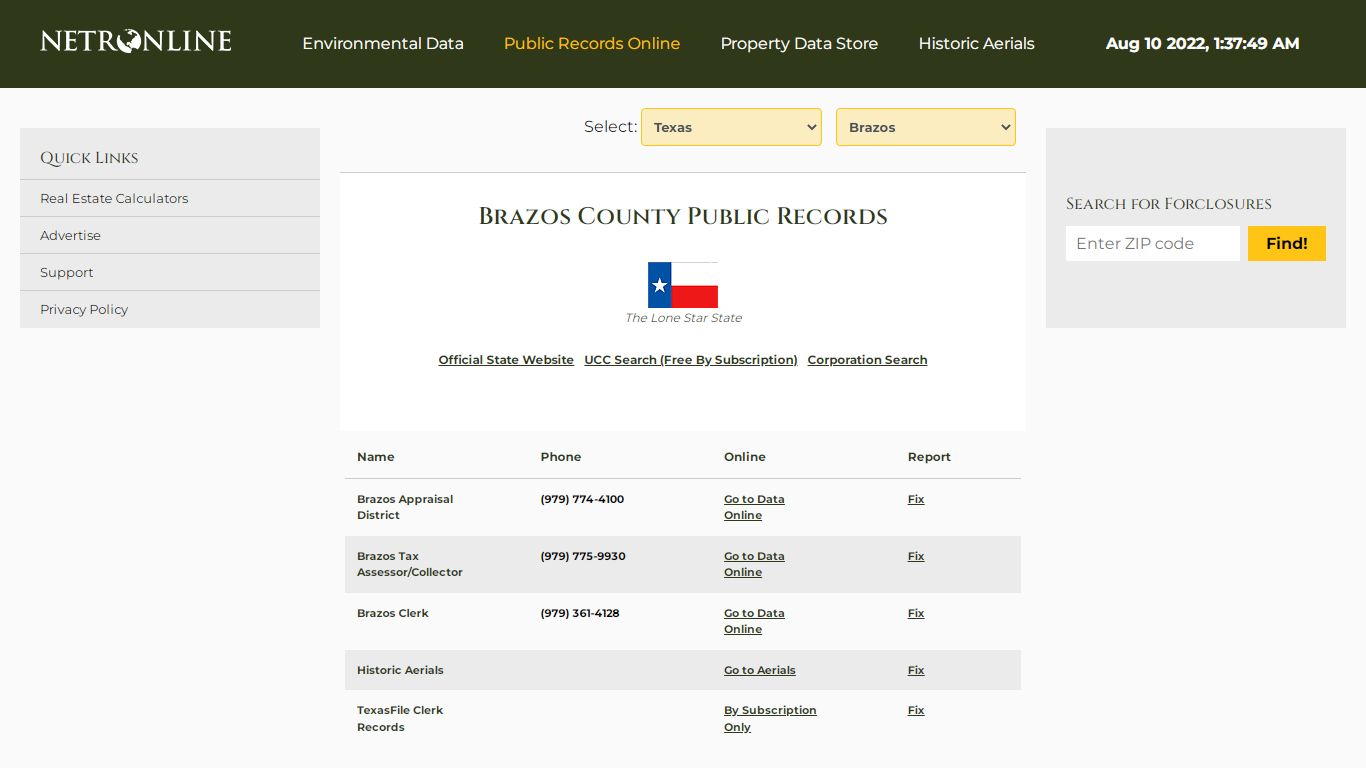1366x768 pixels.
Task: Open UCC Search (Free By Subscription)
Action: [x=691, y=360]
